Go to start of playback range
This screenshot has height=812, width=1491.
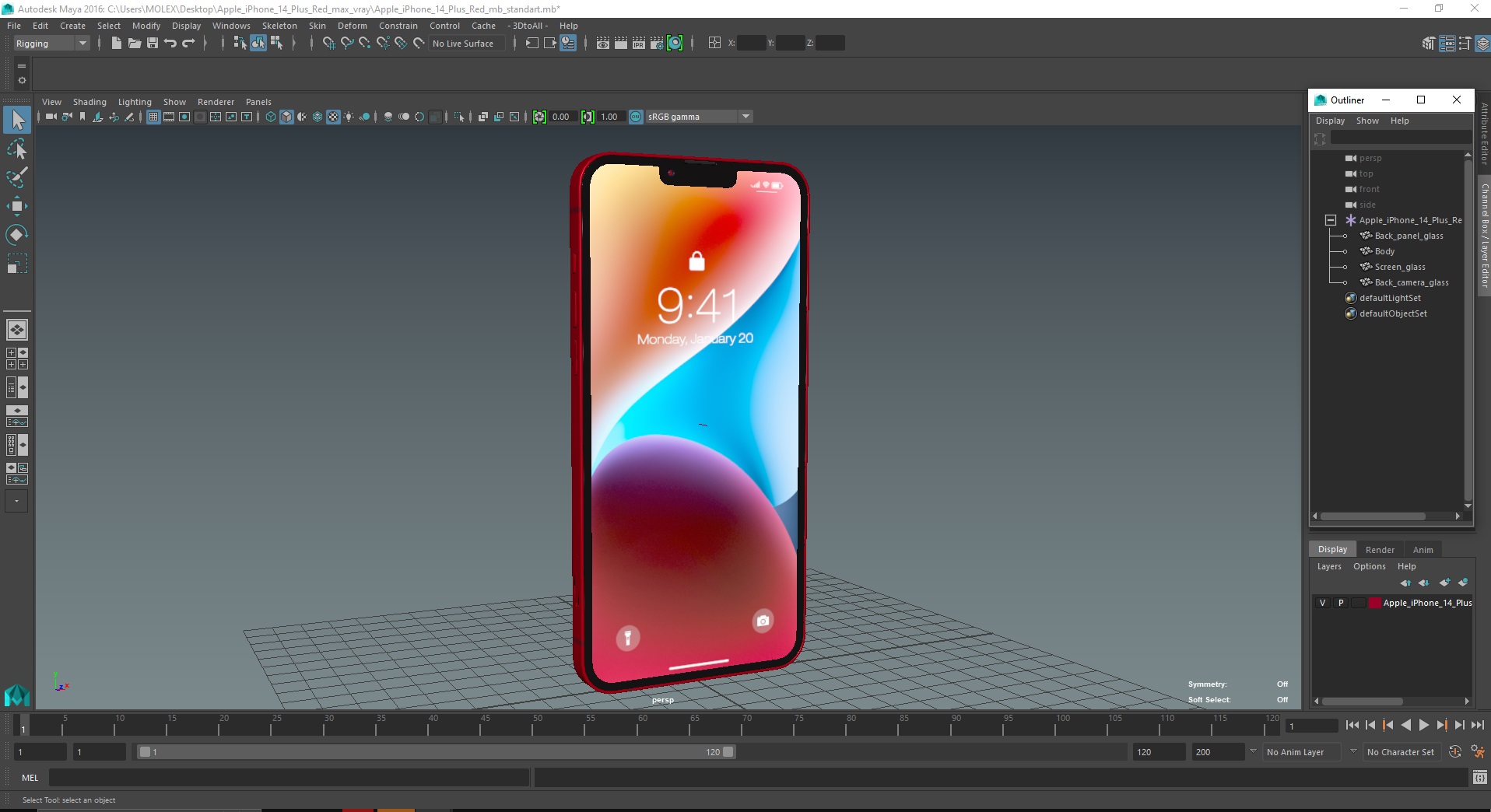[x=1352, y=725]
